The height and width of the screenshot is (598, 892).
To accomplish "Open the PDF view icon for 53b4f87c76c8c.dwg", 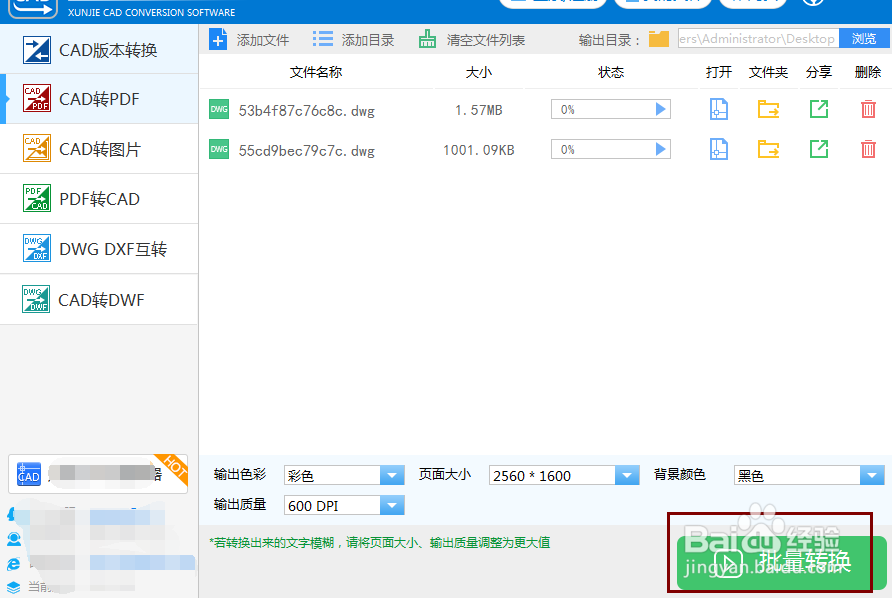I will [x=718, y=109].
